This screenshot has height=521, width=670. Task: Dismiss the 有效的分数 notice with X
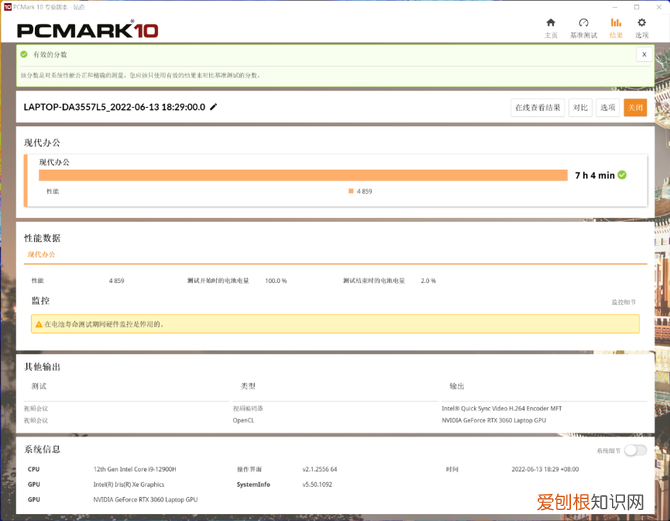tap(643, 55)
